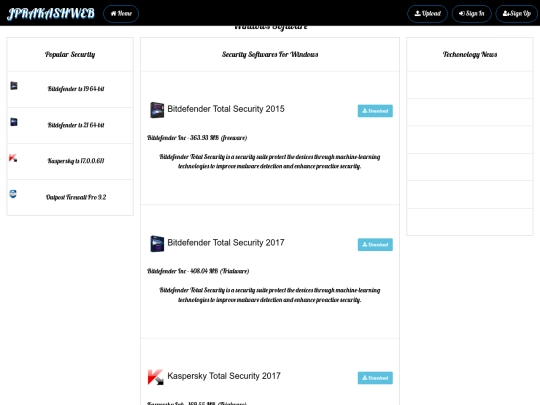Open Kaspersky ts 17.0.0.611 link

(x=76, y=161)
